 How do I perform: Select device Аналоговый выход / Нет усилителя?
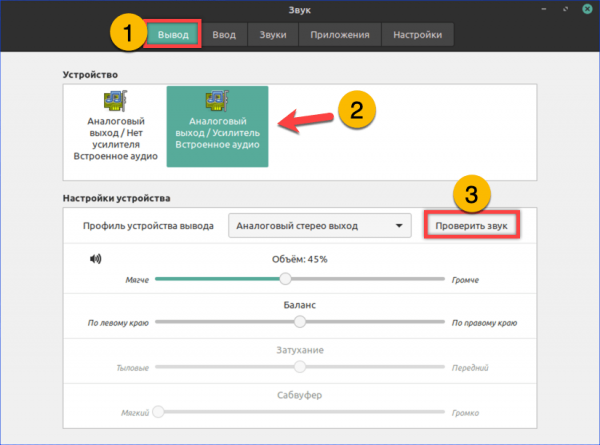116,126
